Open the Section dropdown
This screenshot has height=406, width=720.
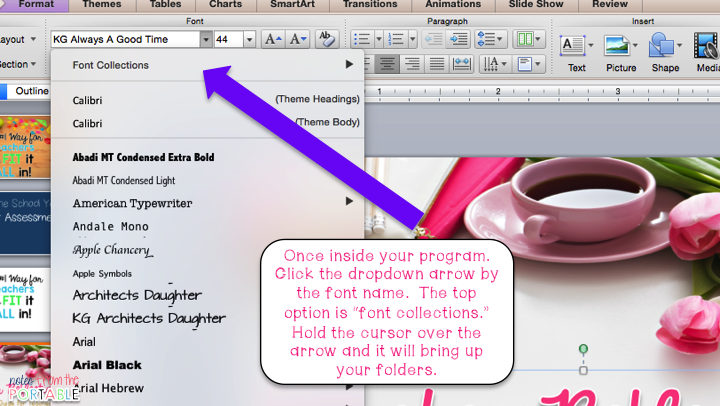tap(18, 64)
